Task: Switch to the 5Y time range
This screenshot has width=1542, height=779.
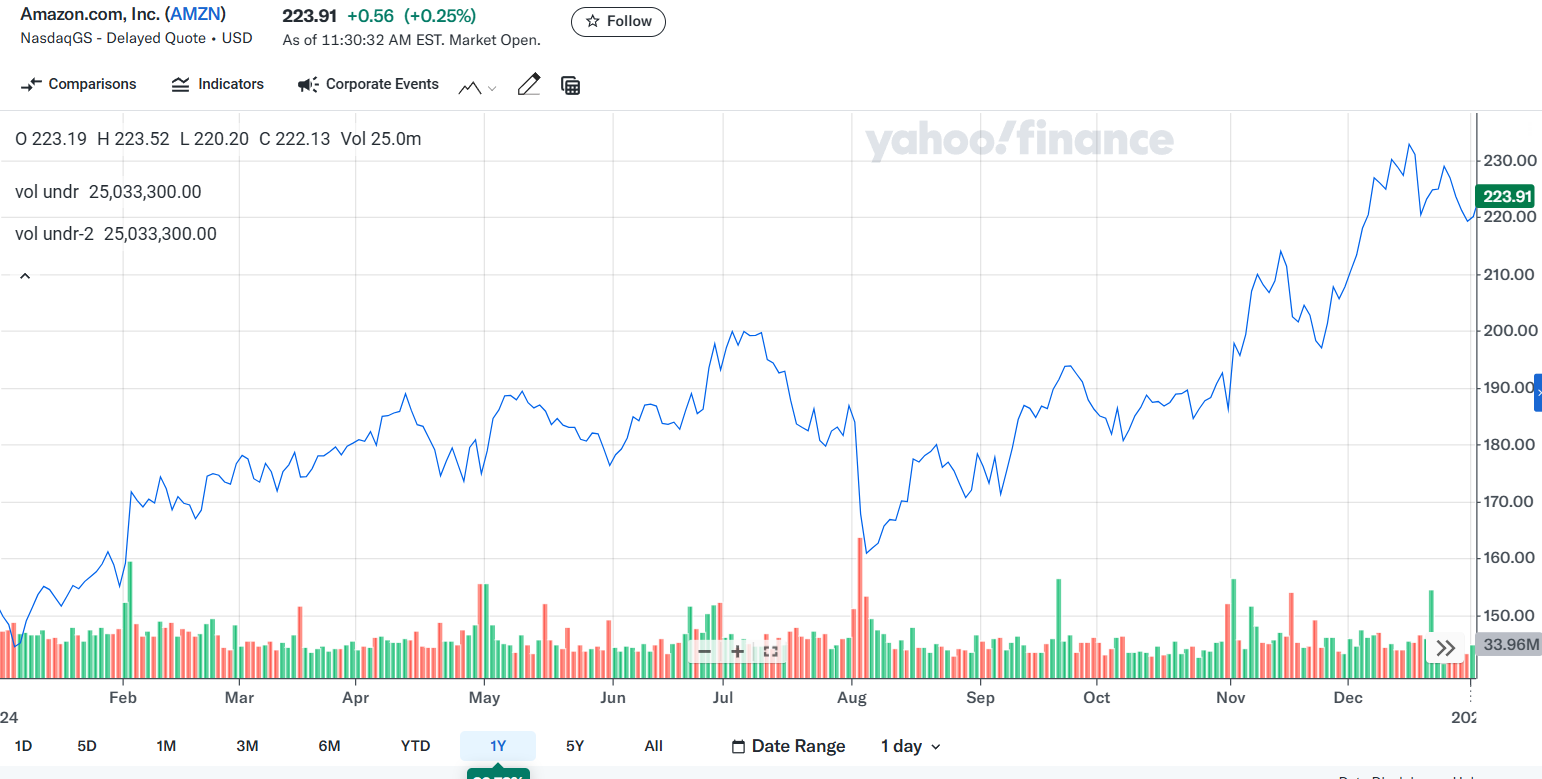Action: pyautogui.click(x=575, y=746)
